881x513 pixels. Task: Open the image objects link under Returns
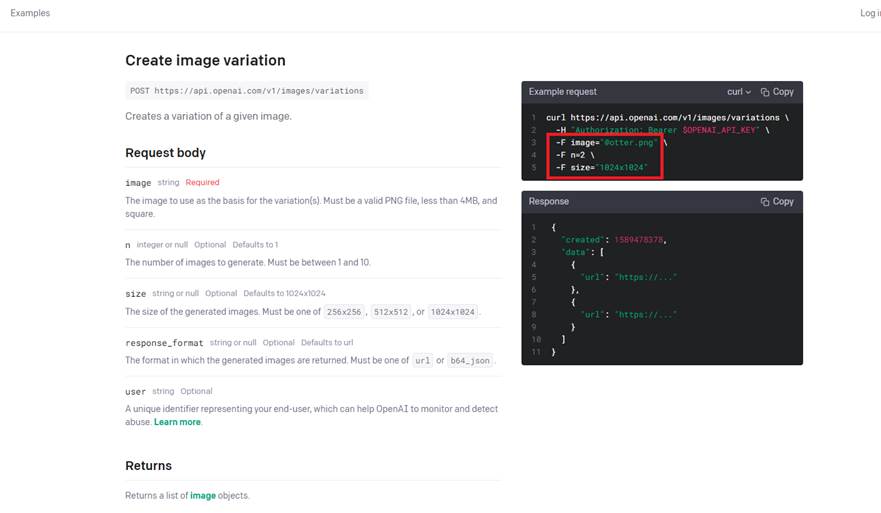203,496
